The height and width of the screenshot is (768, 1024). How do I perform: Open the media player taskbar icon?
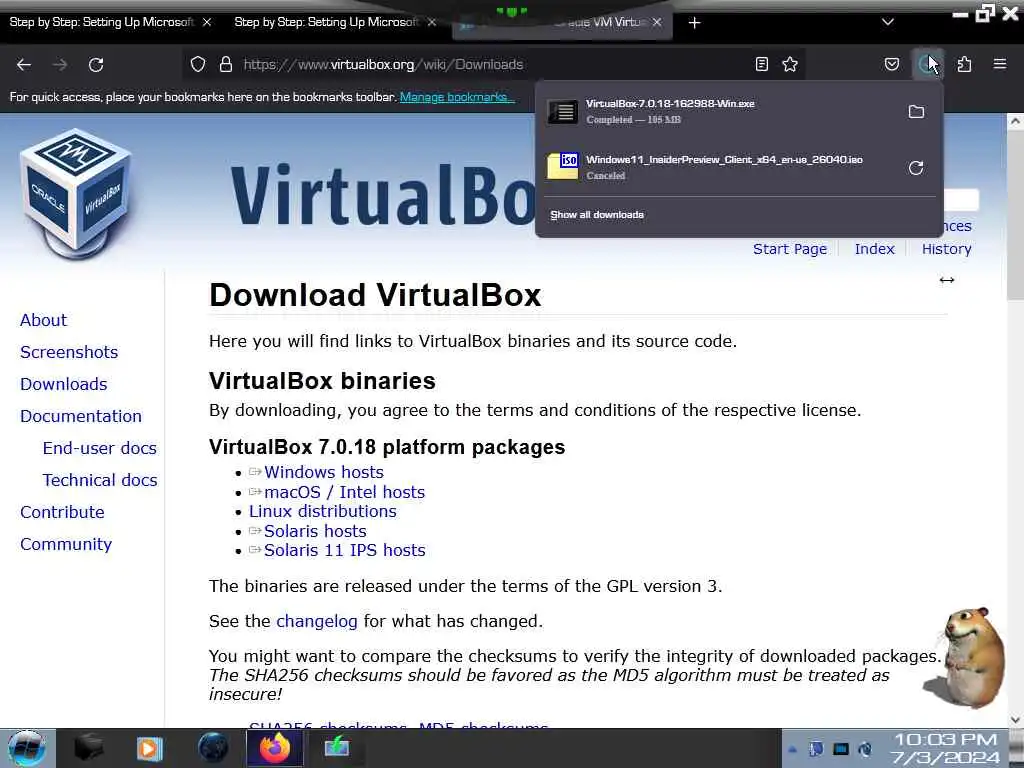click(150, 748)
